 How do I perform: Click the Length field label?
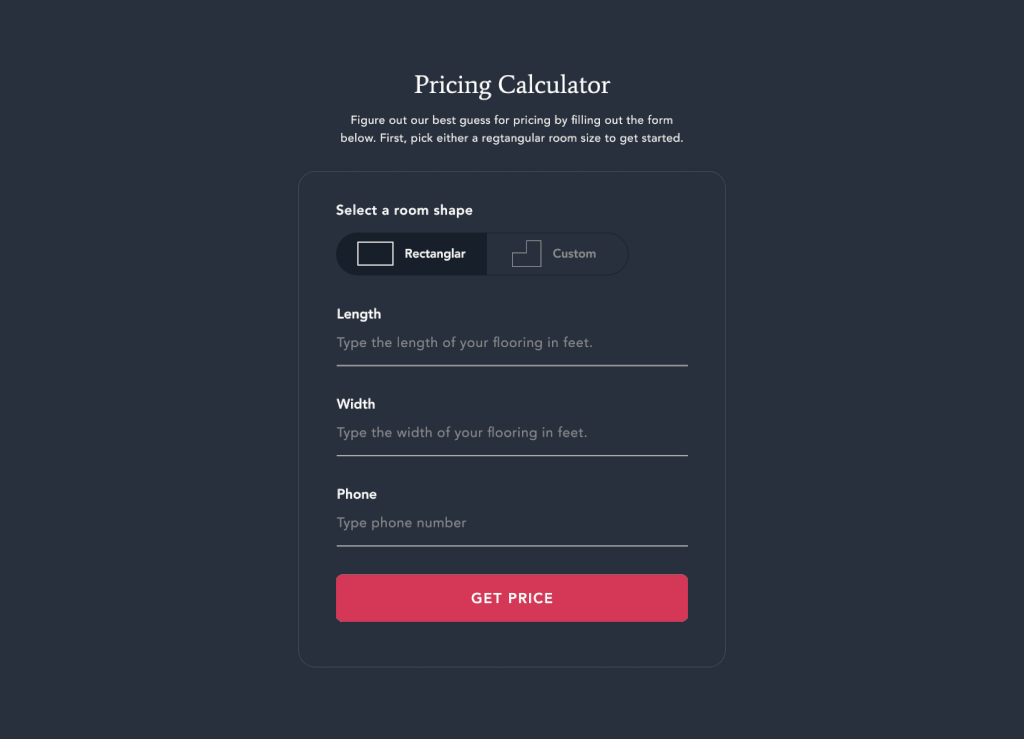tap(359, 314)
